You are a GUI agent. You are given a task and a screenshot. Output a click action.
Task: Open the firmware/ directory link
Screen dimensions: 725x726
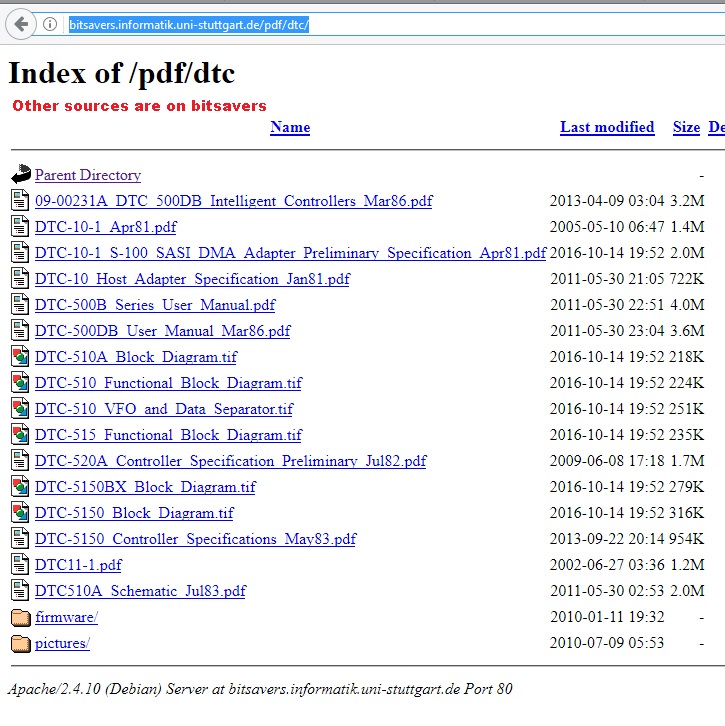pyautogui.click(x=66, y=617)
